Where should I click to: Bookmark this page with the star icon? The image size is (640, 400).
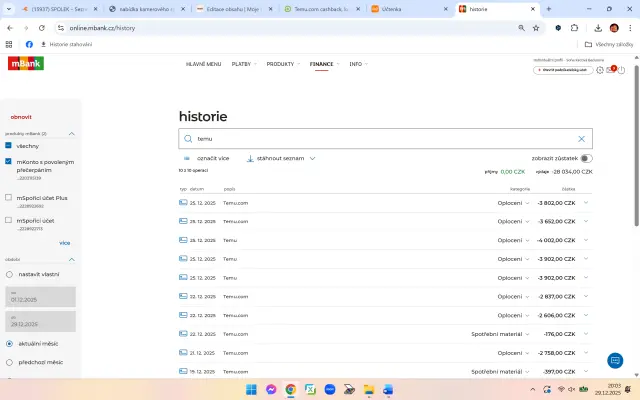pos(536,28)
